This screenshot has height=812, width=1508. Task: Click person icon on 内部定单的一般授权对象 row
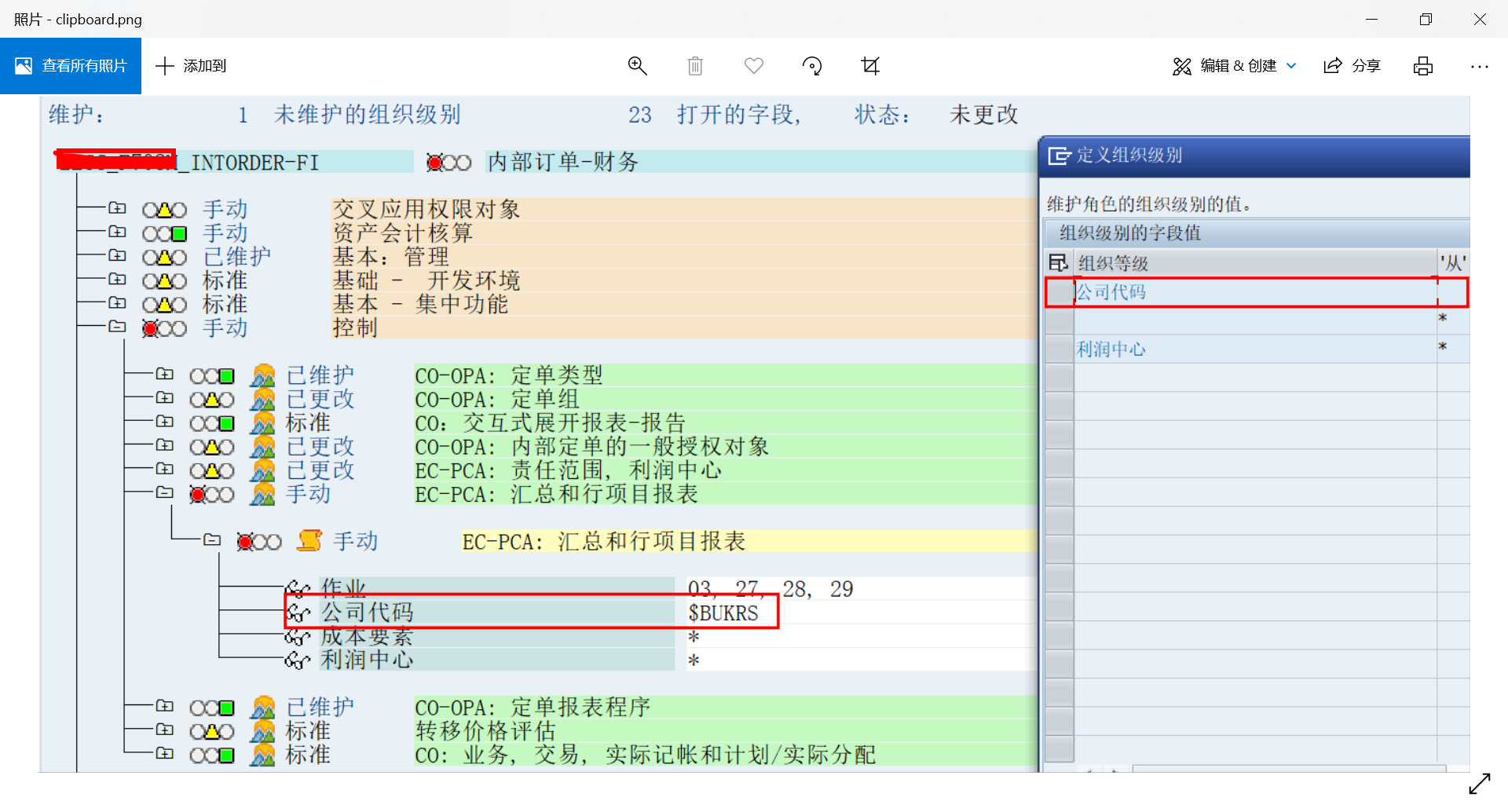(262, 446)
